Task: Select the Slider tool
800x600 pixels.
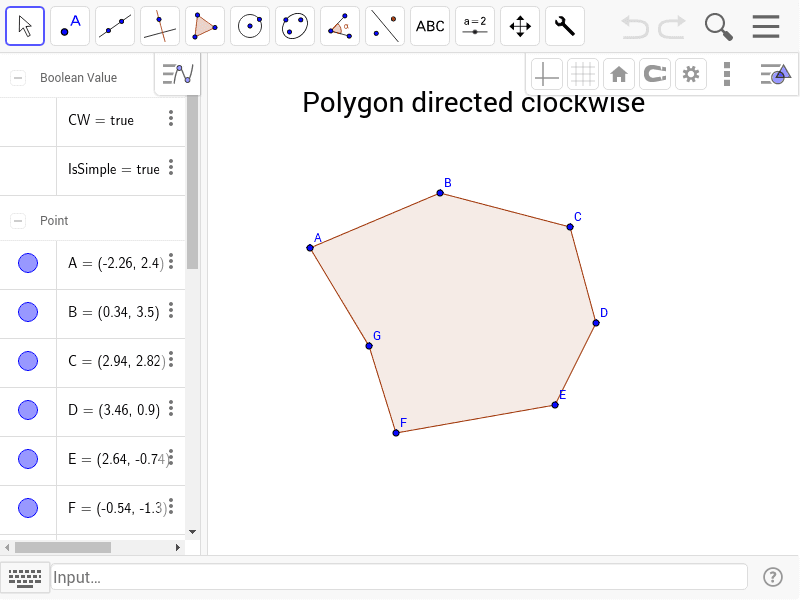Action: pyautogui.click(x=474, y=26)
